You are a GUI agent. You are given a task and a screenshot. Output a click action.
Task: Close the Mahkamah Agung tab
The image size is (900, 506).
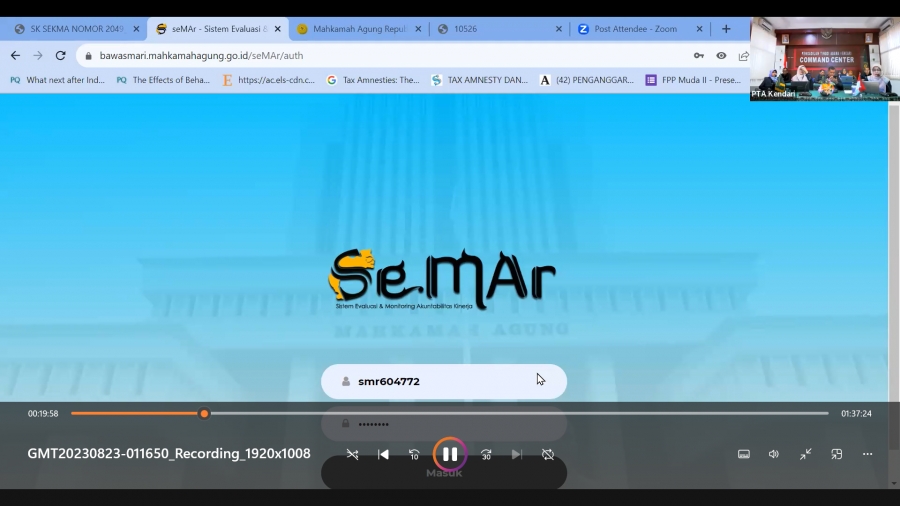[418, 29]
